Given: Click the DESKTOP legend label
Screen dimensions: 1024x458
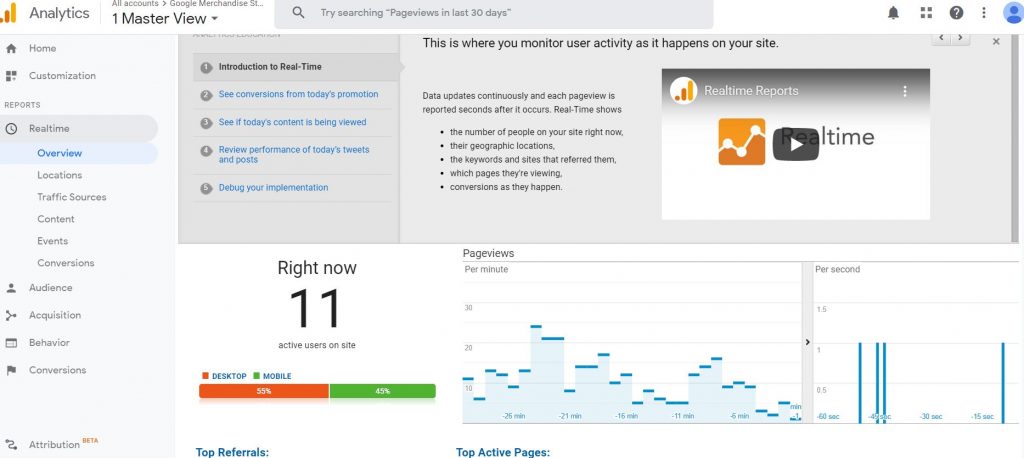Looking at the screenshot, I should click(229, 376).
